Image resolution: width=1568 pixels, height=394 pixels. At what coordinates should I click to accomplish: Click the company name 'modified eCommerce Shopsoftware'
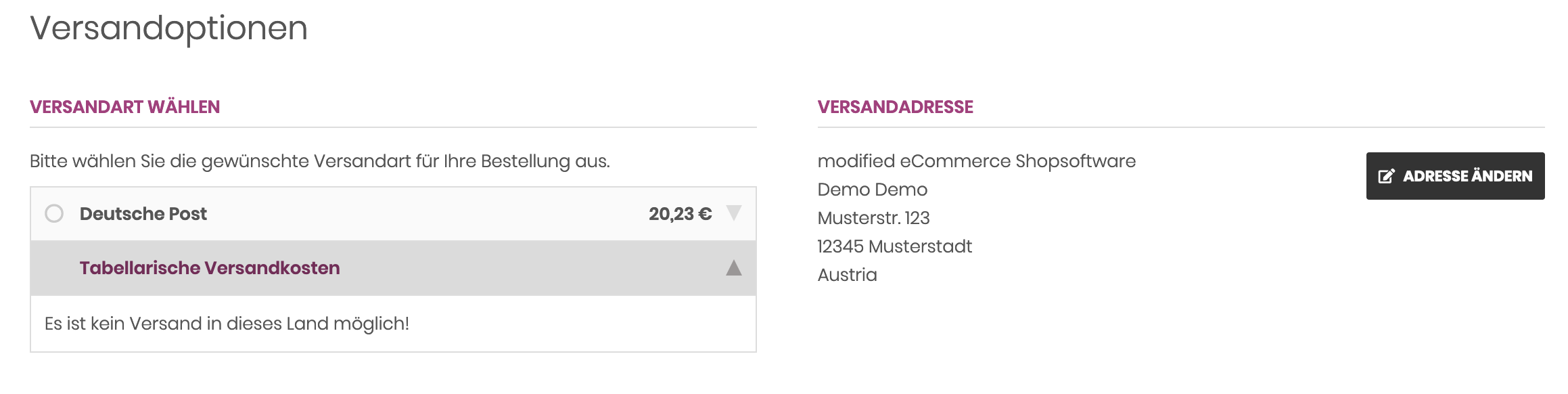[x=976, y=161]
